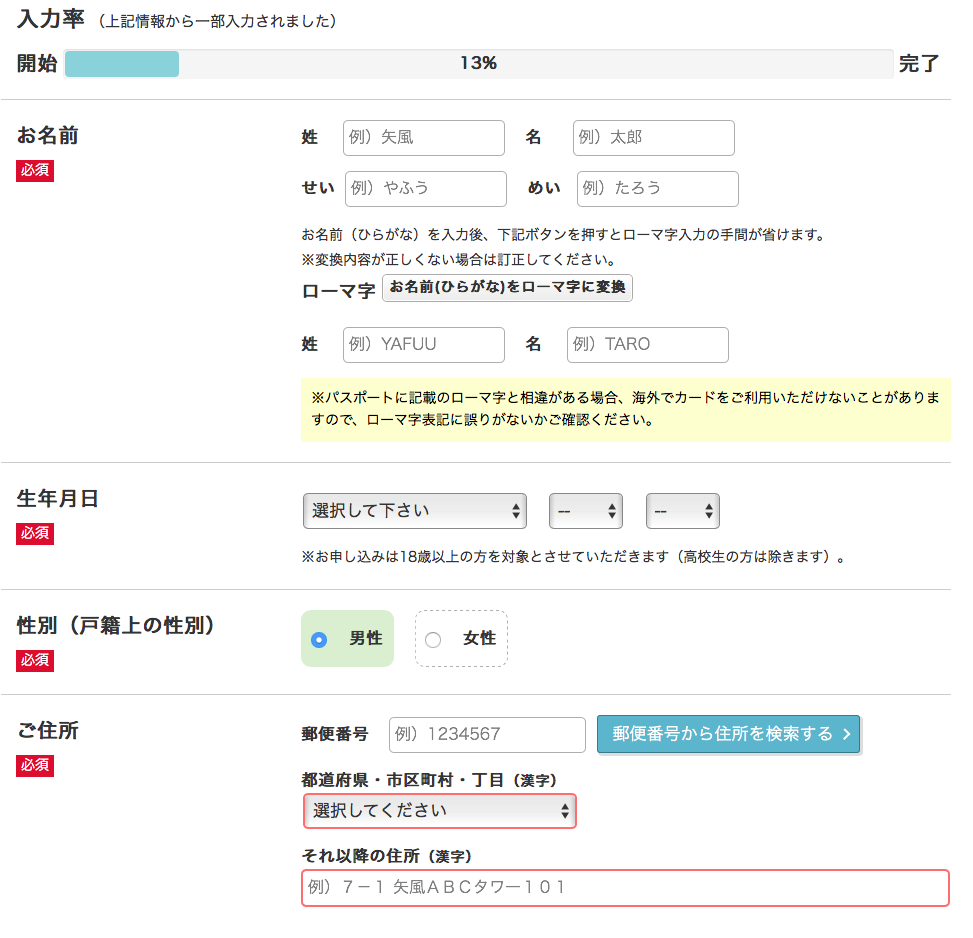Open the birth month dropdown
This screenshot has height=938, width=973.
pyautogui.click(x=585, y=511)
